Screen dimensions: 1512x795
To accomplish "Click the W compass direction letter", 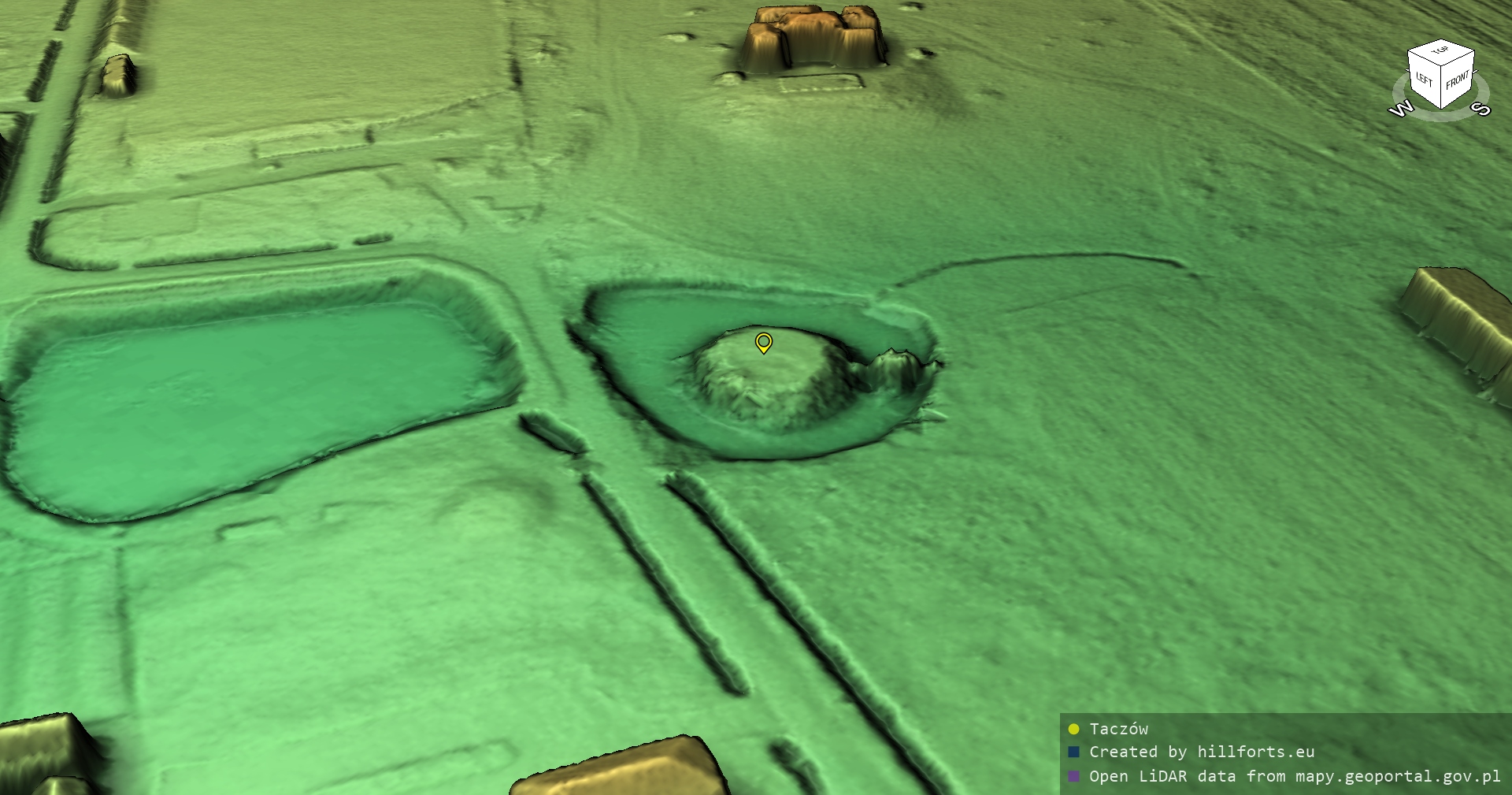I will coord(1401,109).
